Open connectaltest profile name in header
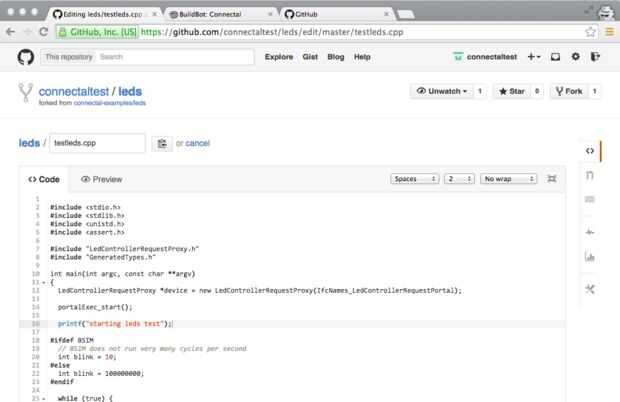The width and height of the screenshot is (620, 402). tap(491, 57)
